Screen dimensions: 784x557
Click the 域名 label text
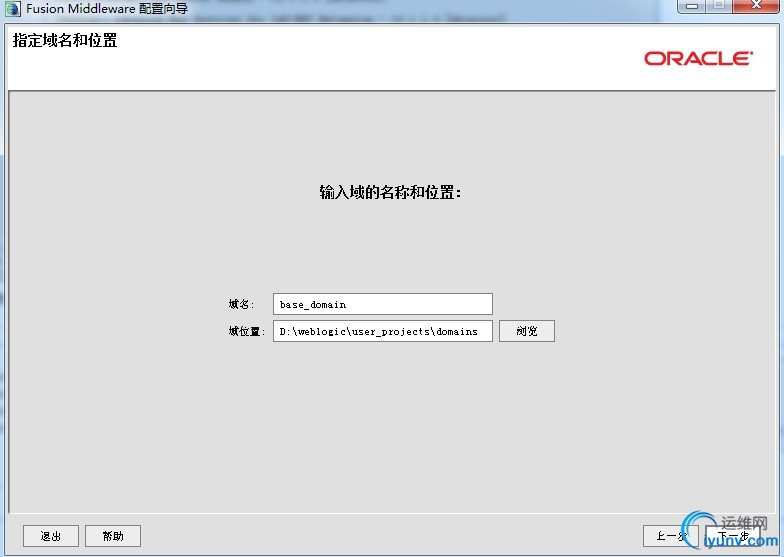(242, 304)
